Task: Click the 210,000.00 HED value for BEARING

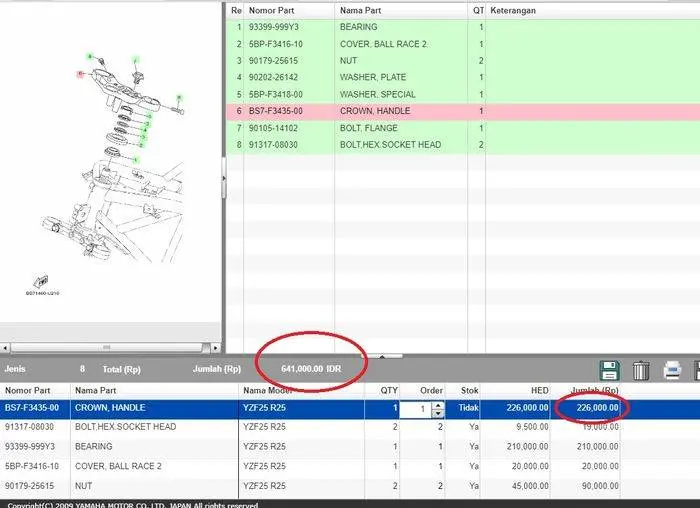Action: [527, 447]
